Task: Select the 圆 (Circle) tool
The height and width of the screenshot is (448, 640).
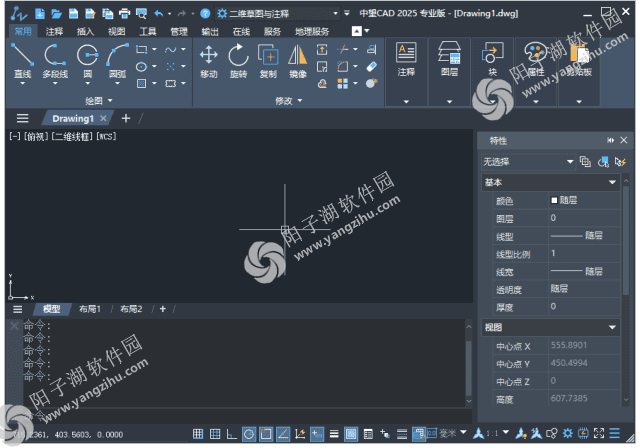Action: point(87,61)
